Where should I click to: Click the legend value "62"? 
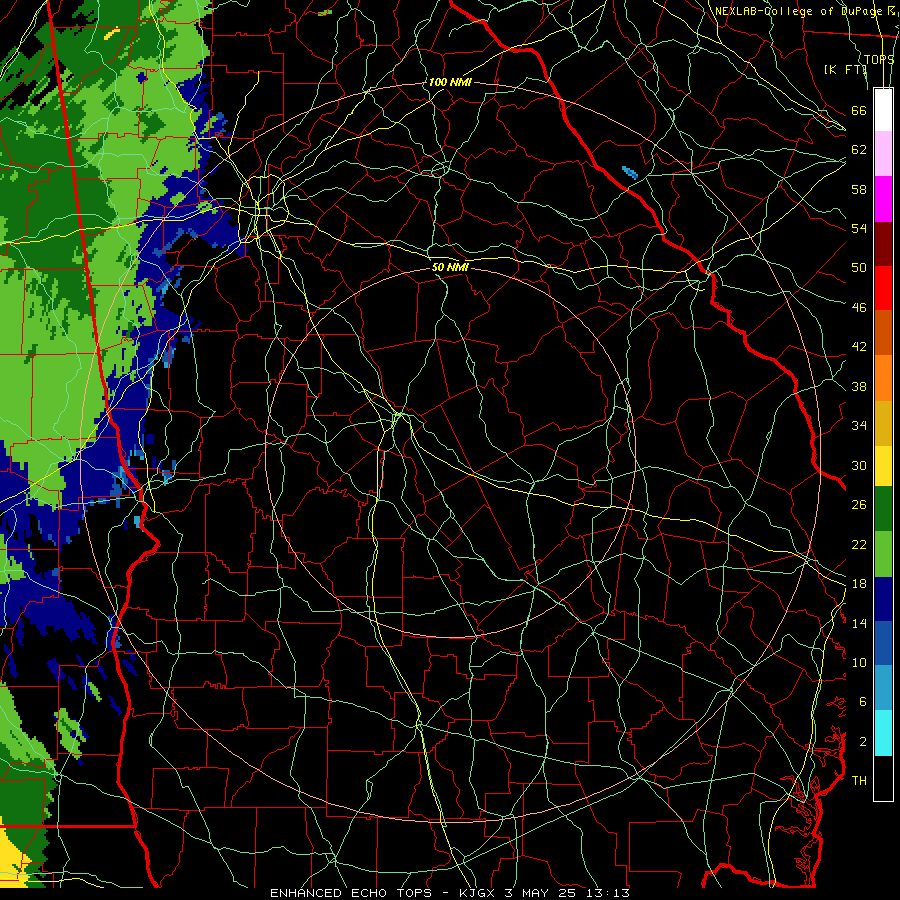click(x=859, y=150)
